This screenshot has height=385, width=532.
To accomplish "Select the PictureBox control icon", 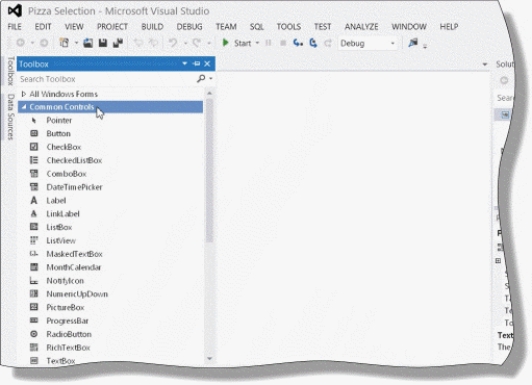I will coord(34,307).
